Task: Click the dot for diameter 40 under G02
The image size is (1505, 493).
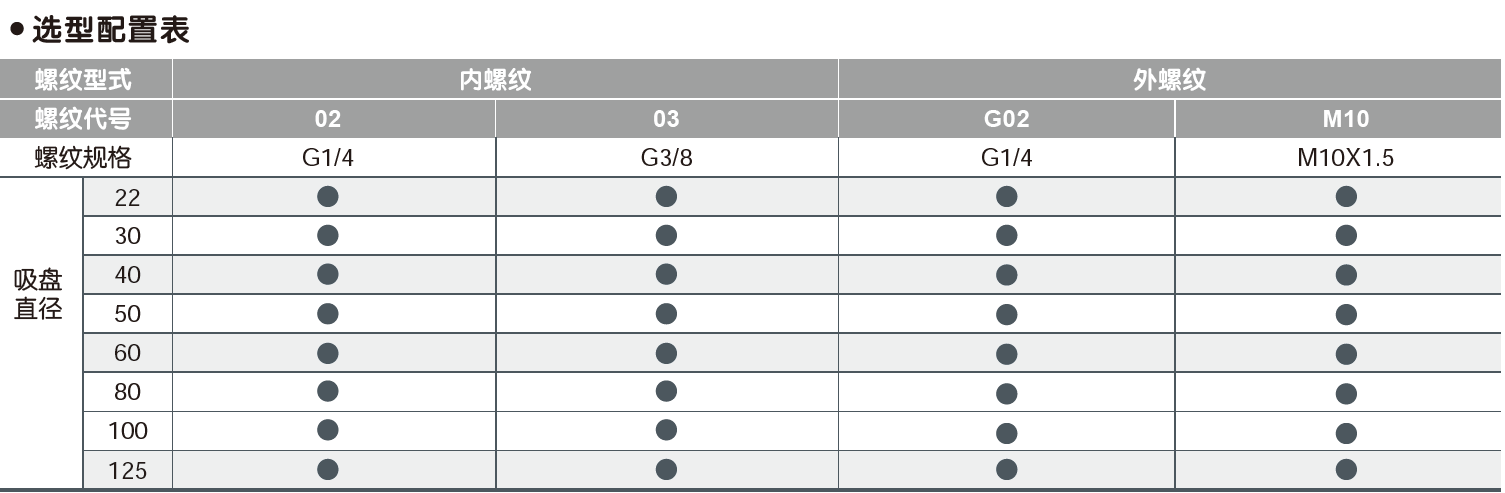Action: pos(1007,275)
